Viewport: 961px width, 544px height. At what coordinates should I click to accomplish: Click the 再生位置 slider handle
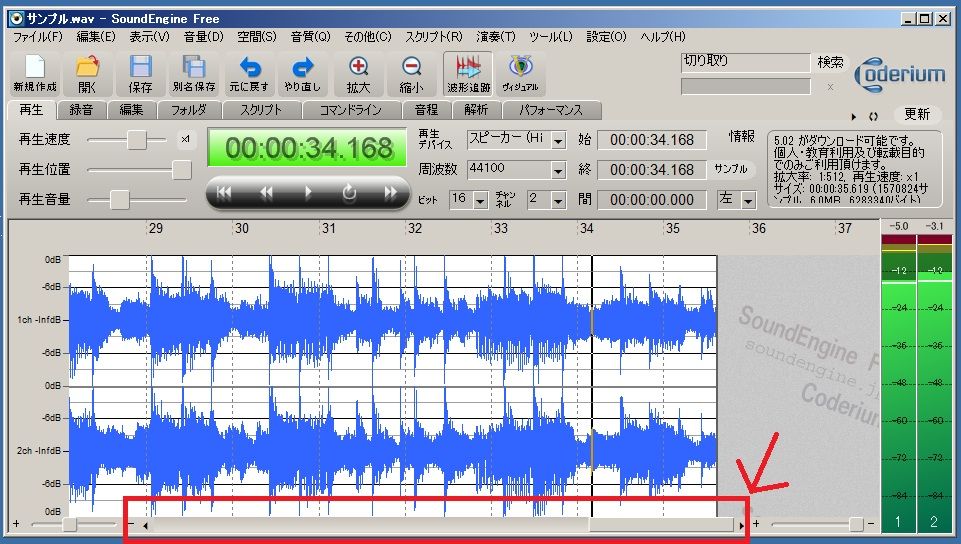coord(181,170)
